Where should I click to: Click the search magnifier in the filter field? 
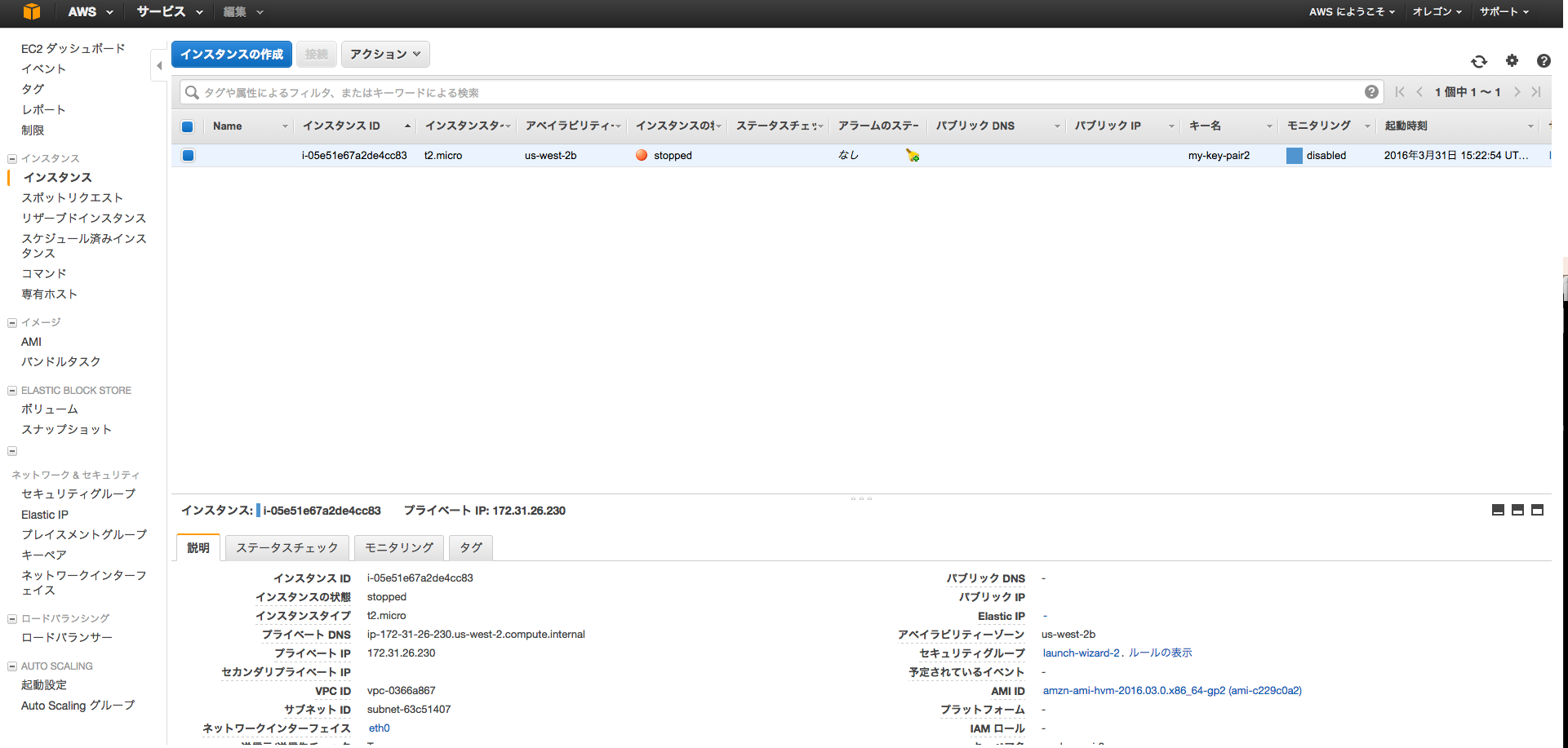tap(191, 92)
